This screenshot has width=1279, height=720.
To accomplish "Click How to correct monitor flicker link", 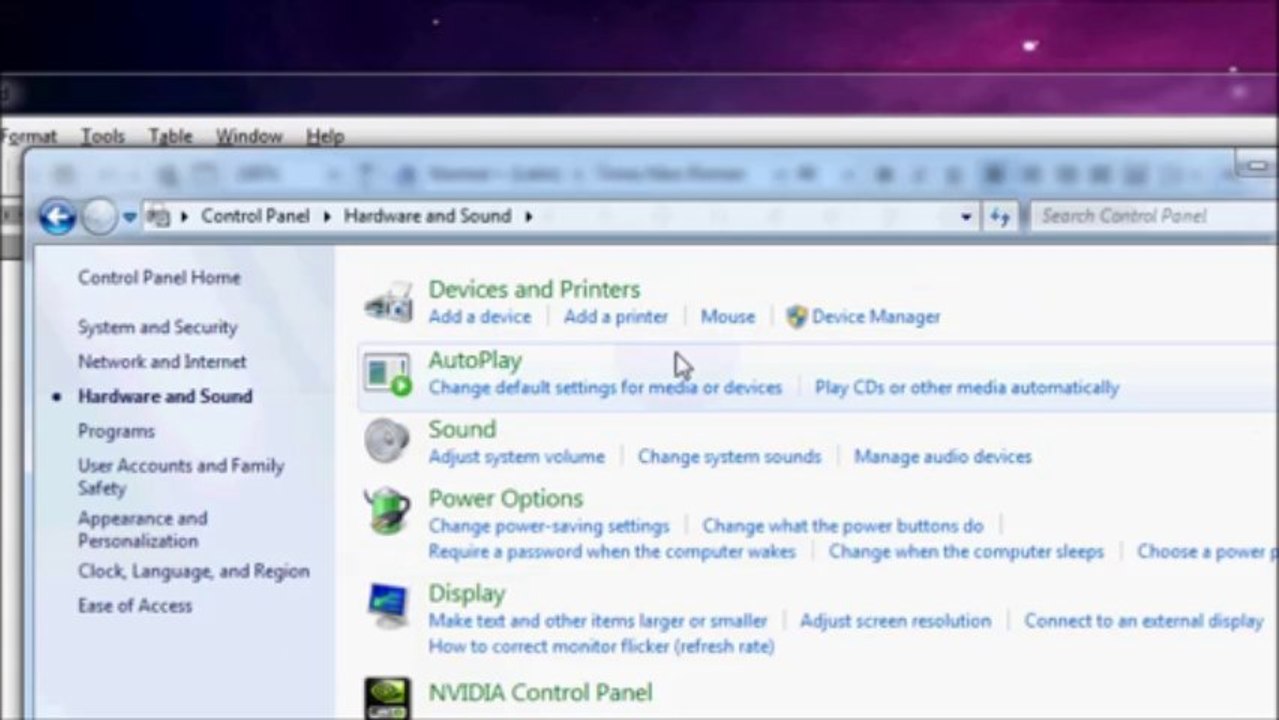I will 601,647.
